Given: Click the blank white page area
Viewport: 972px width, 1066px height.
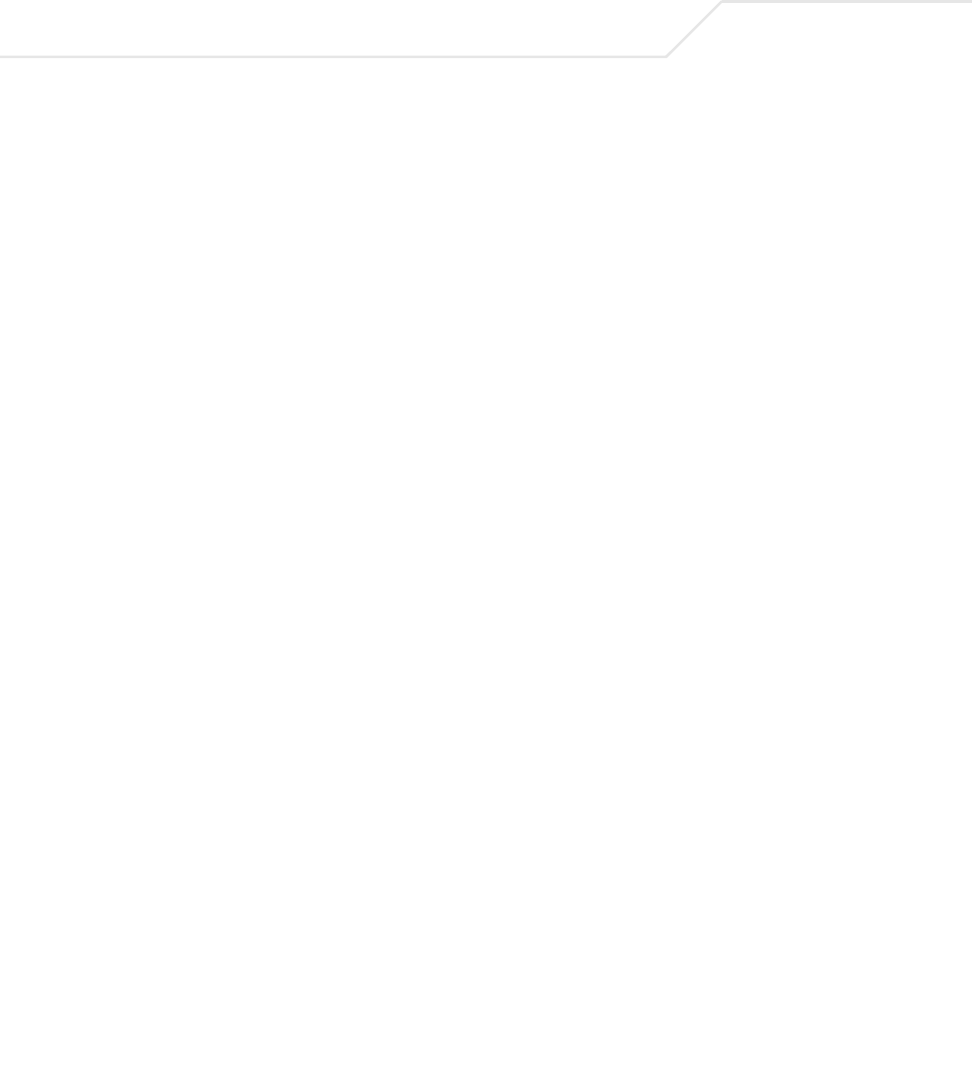Looking at the screenshot, I should tap(486, 562).
